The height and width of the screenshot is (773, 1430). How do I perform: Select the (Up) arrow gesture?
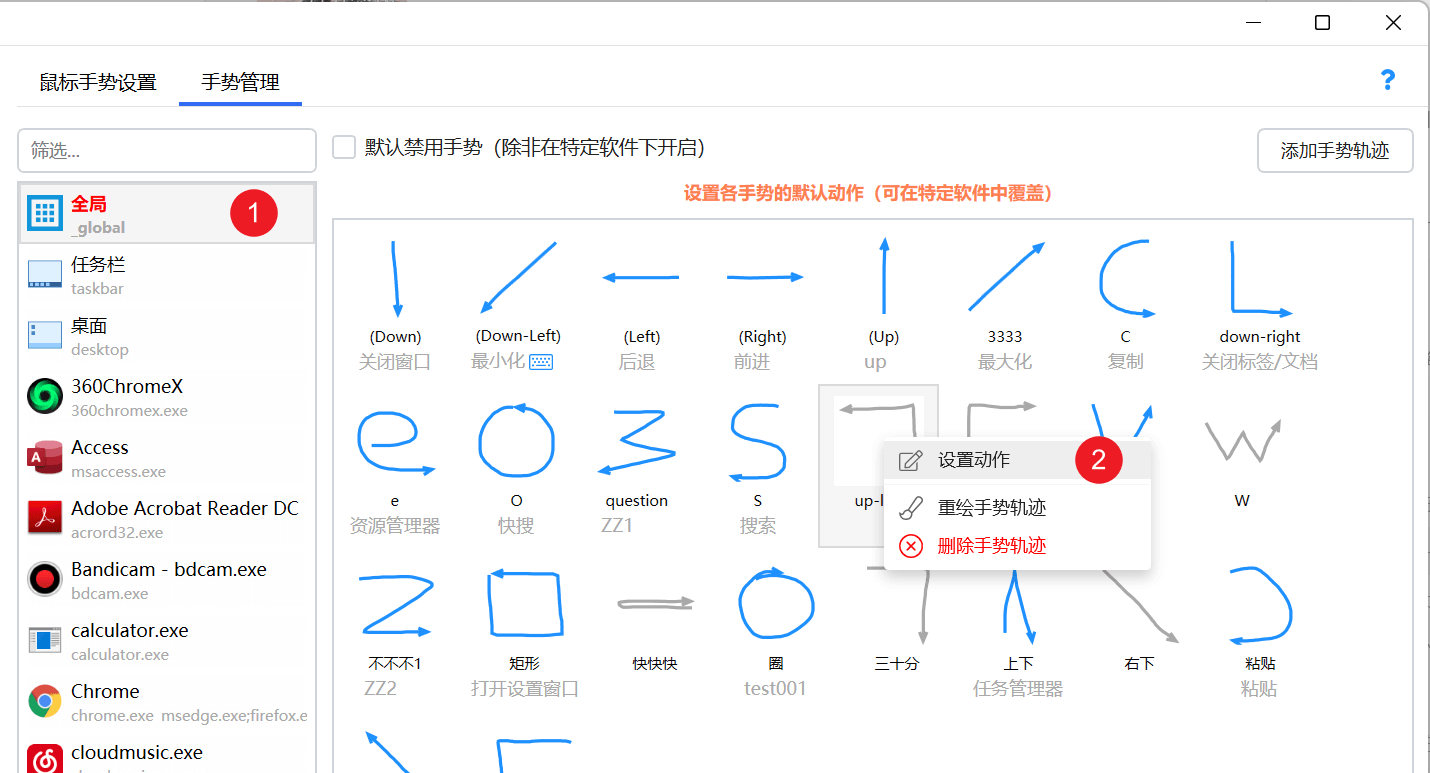click(x=884, y=277)
